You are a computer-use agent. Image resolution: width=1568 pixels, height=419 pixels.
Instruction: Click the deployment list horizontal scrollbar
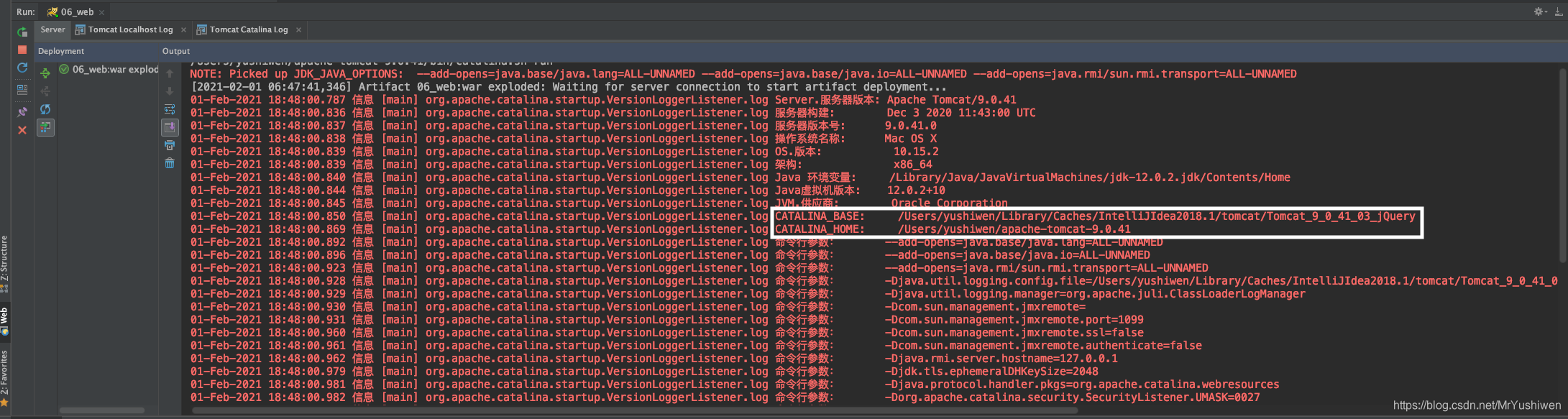[x=102, y=411]
